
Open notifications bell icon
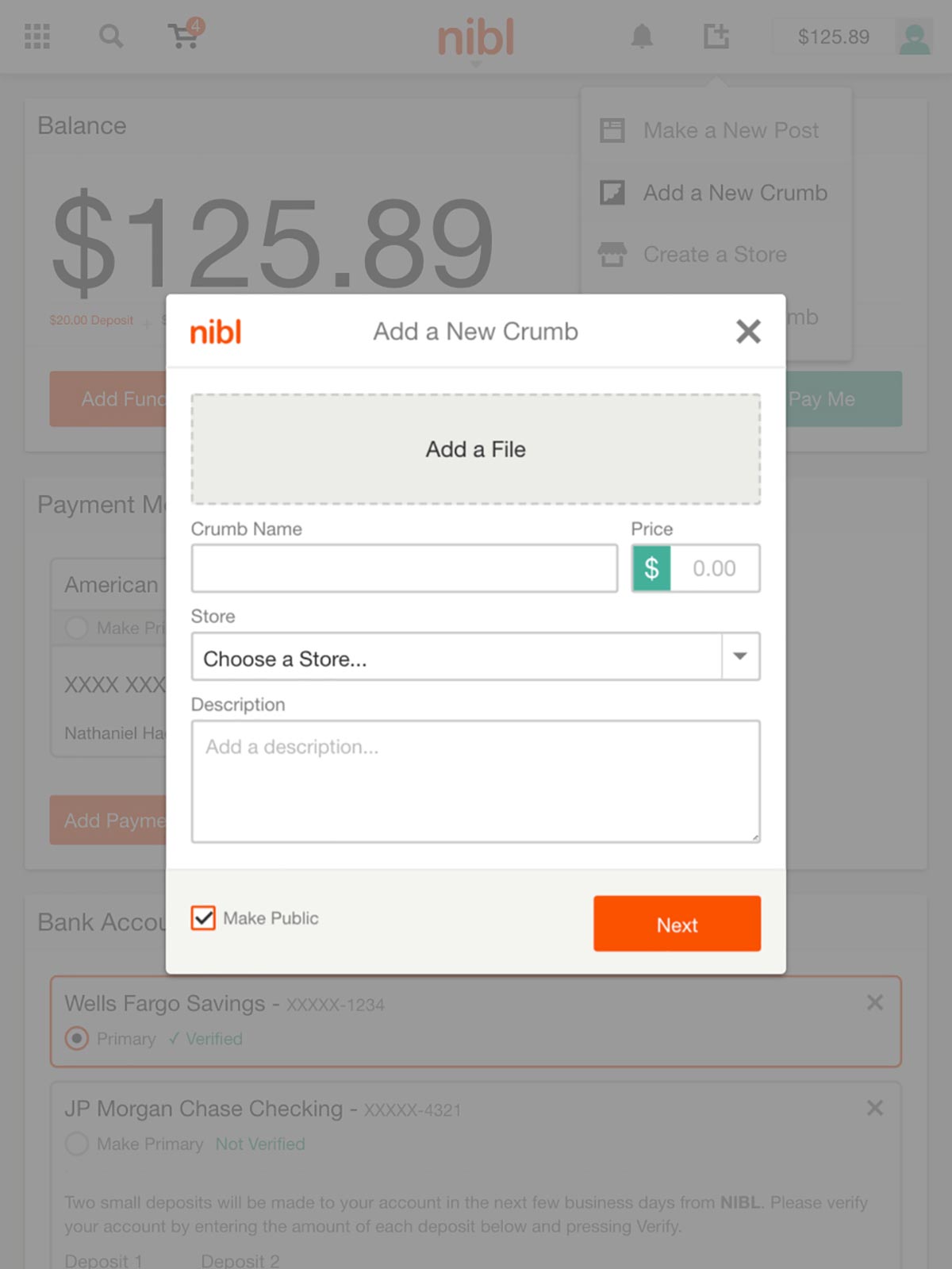click(x=642, y=36)
